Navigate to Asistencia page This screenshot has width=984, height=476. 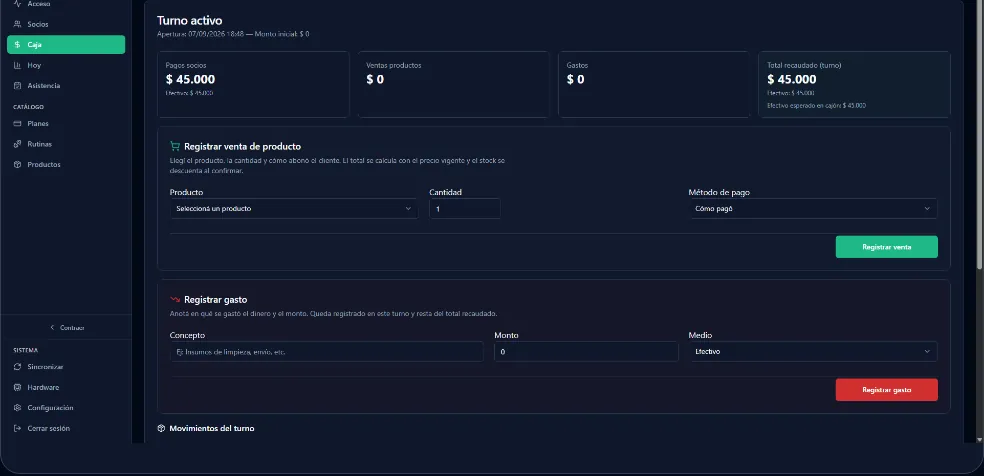pyautogui.click(x=66, y=85)
